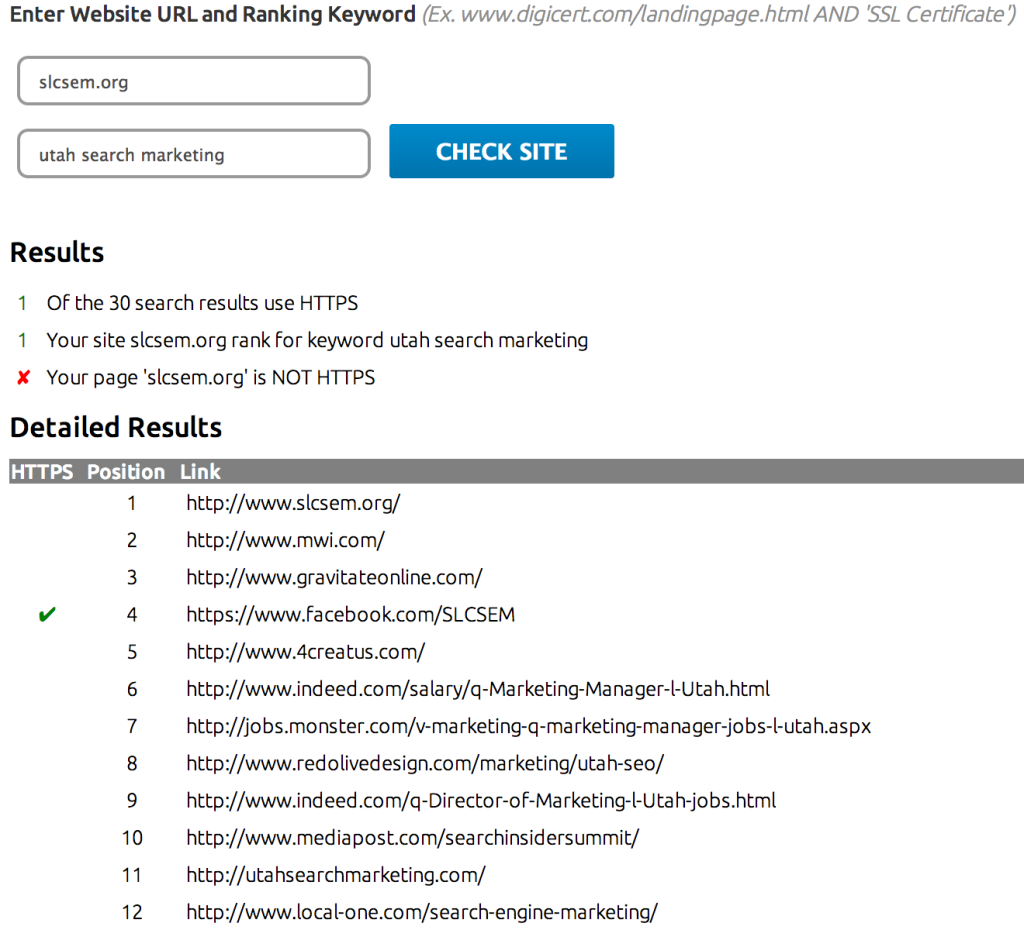Viewport: 1024px width, 930px height.
Task: Click the keyword field 'utah search marketing'
Action: click(194, 155)
